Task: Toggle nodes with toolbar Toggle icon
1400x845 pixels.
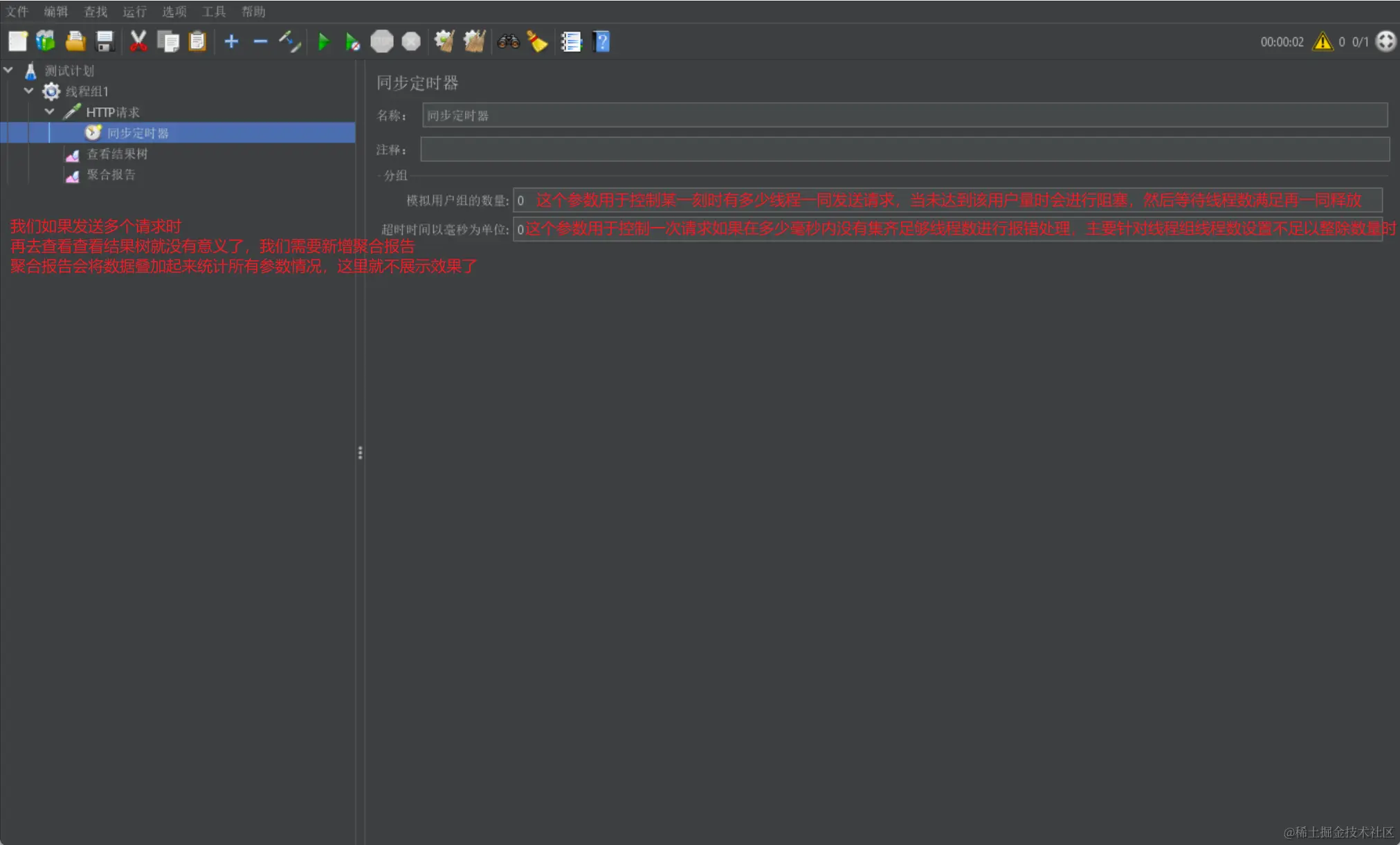Action: [x=290, y=42]
